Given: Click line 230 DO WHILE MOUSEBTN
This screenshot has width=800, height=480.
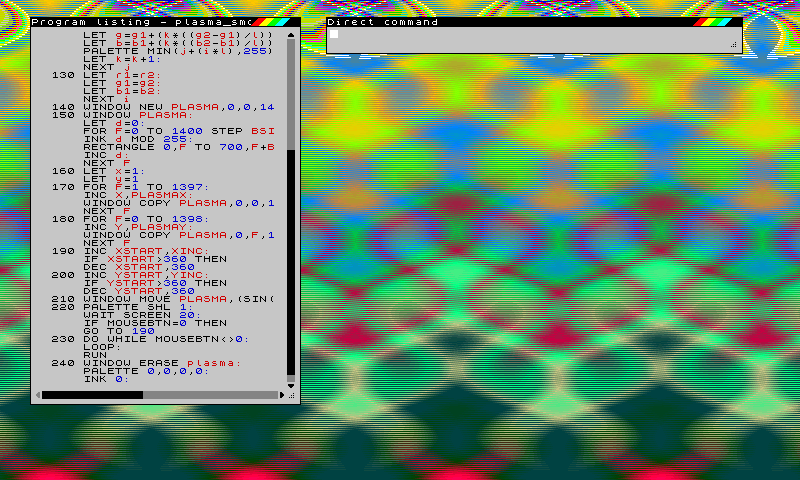Looking at the screenshot, I should [x=150, y=339].
